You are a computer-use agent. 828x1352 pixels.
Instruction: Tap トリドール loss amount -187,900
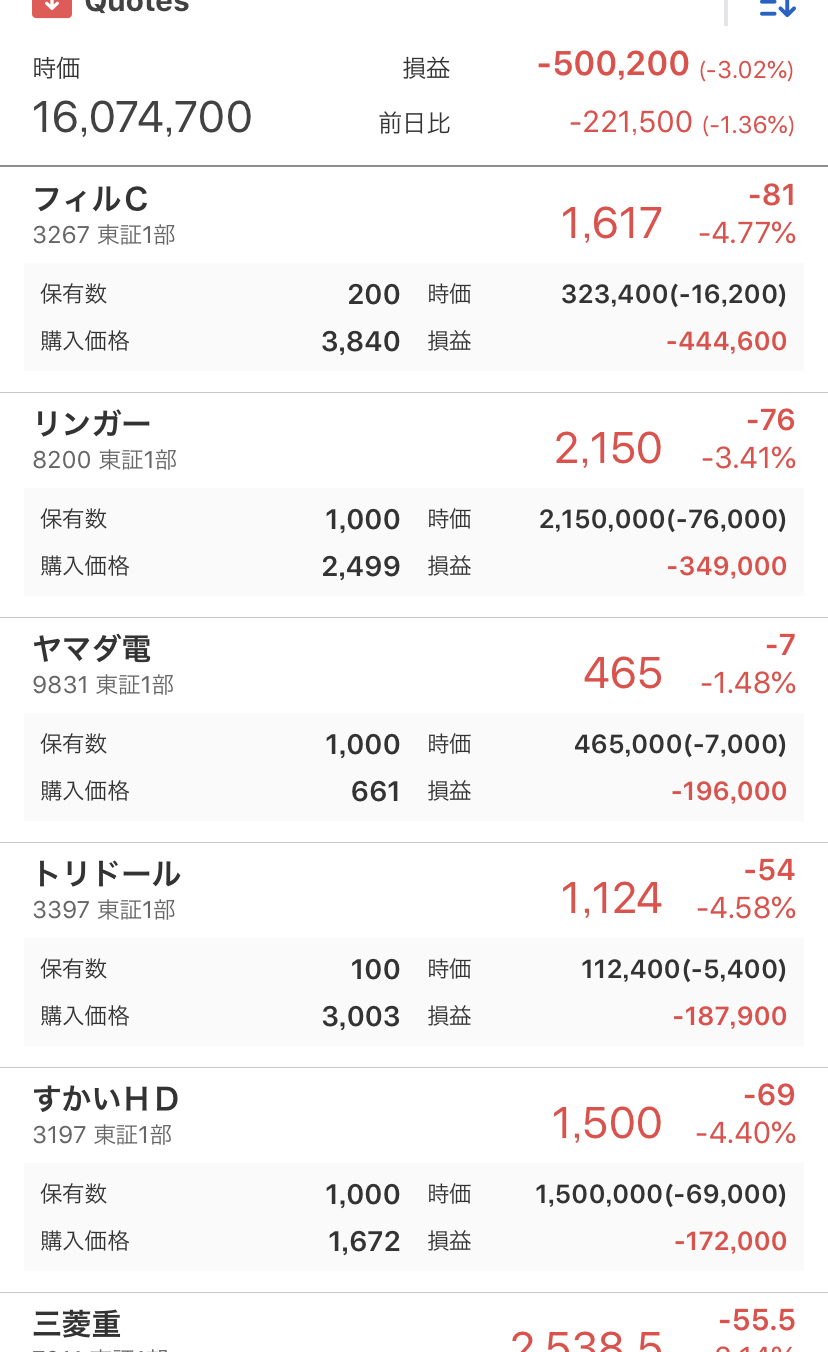(x=729, y=1017)
